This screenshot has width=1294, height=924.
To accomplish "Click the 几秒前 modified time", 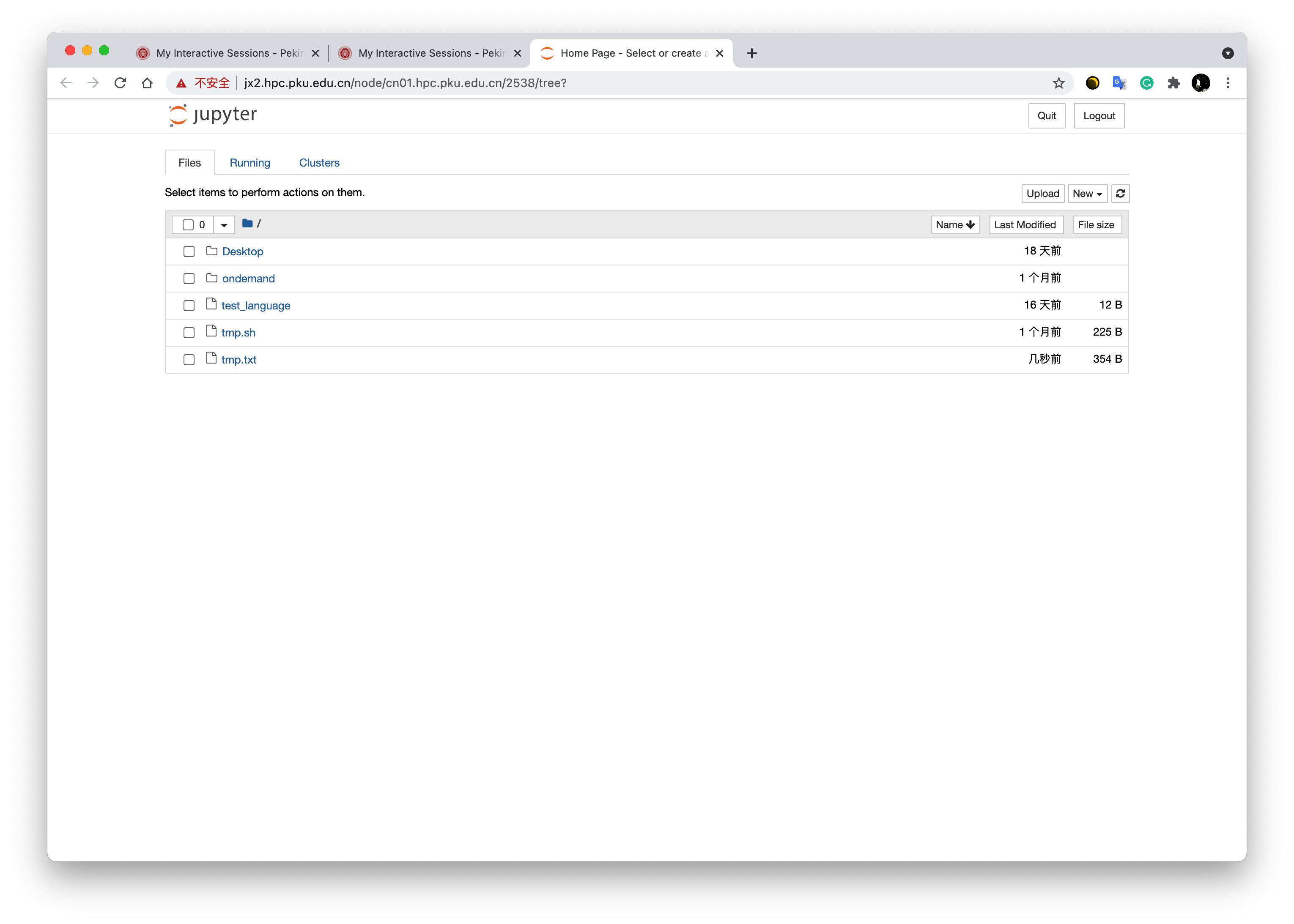I will [1044, 359].
